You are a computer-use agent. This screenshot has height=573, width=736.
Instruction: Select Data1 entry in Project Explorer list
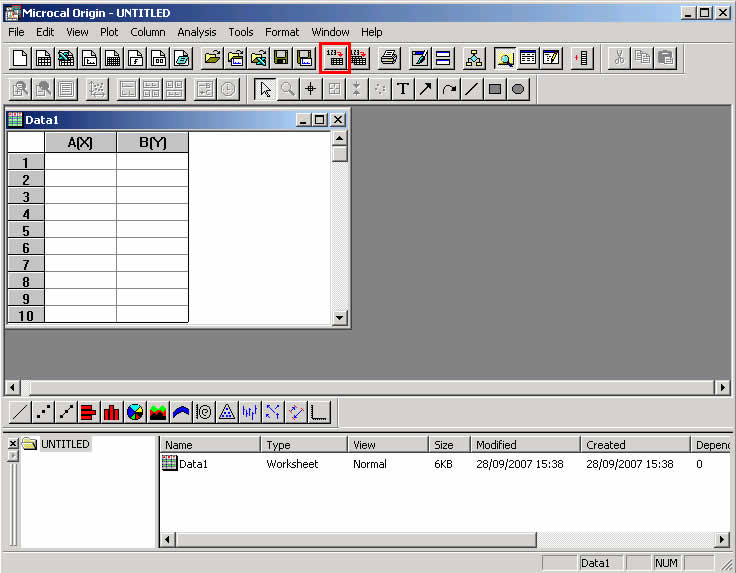[x=193, y=464]
